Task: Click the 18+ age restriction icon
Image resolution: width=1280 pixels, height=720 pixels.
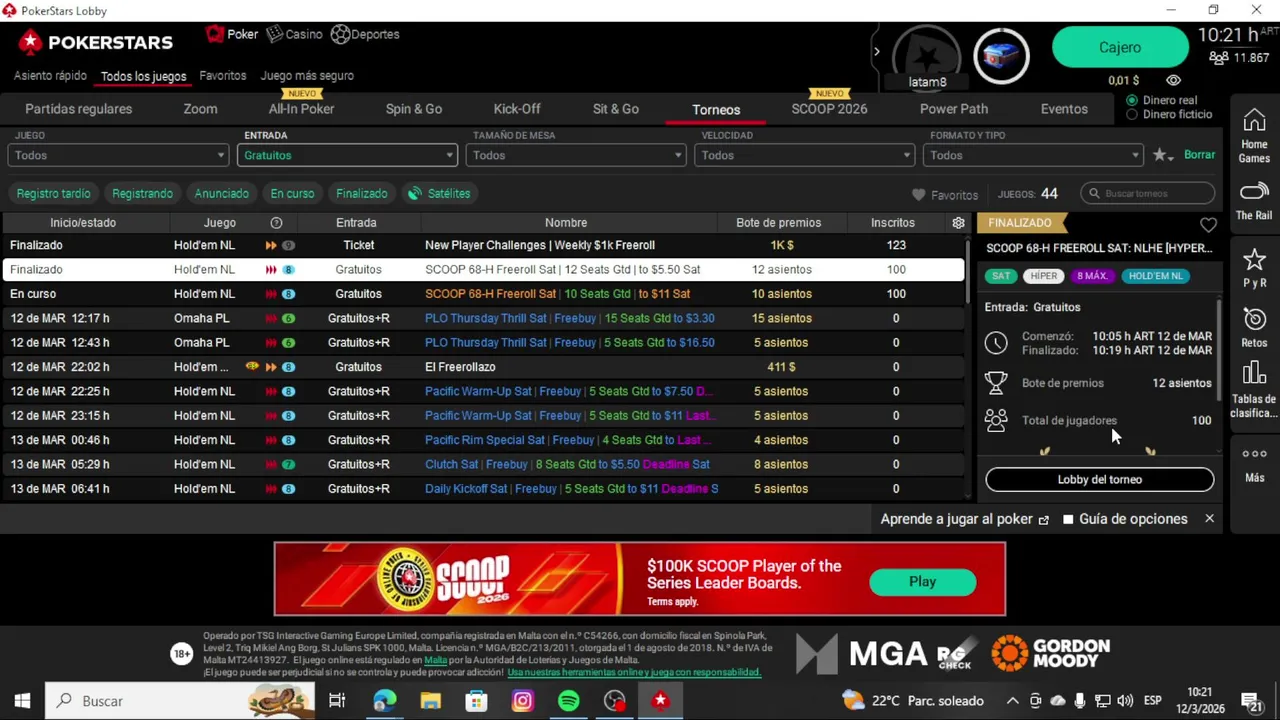Action: coord(181,654)
